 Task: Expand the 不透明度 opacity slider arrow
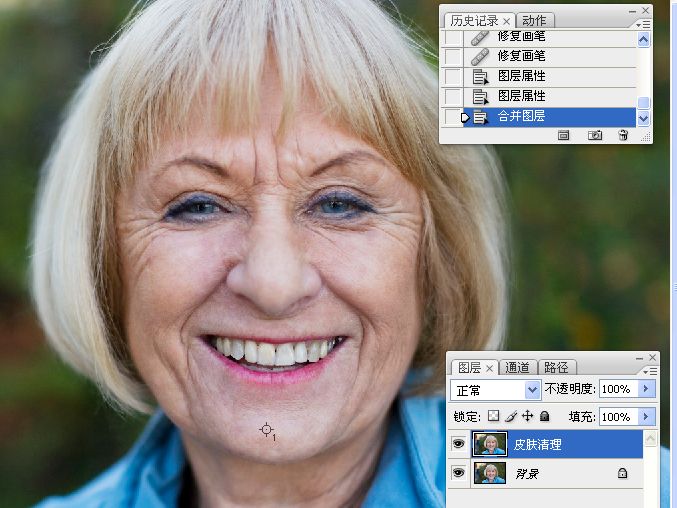pos(646,389)
